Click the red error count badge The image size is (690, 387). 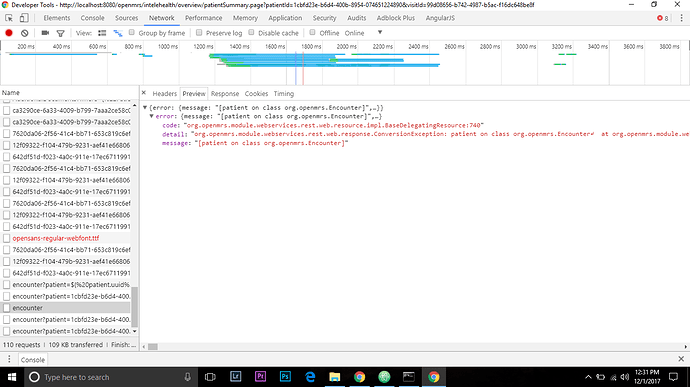(x=663, y=18)
